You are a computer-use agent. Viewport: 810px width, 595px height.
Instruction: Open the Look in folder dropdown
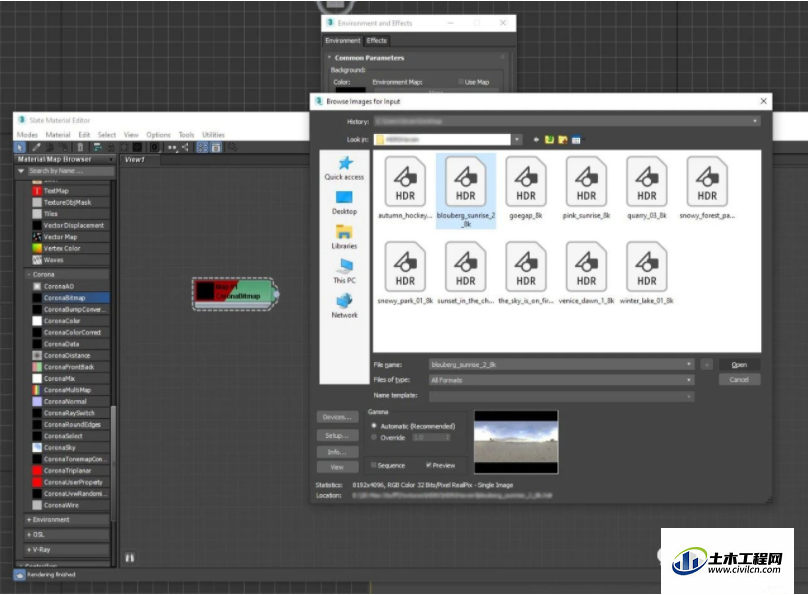(517, 140)
